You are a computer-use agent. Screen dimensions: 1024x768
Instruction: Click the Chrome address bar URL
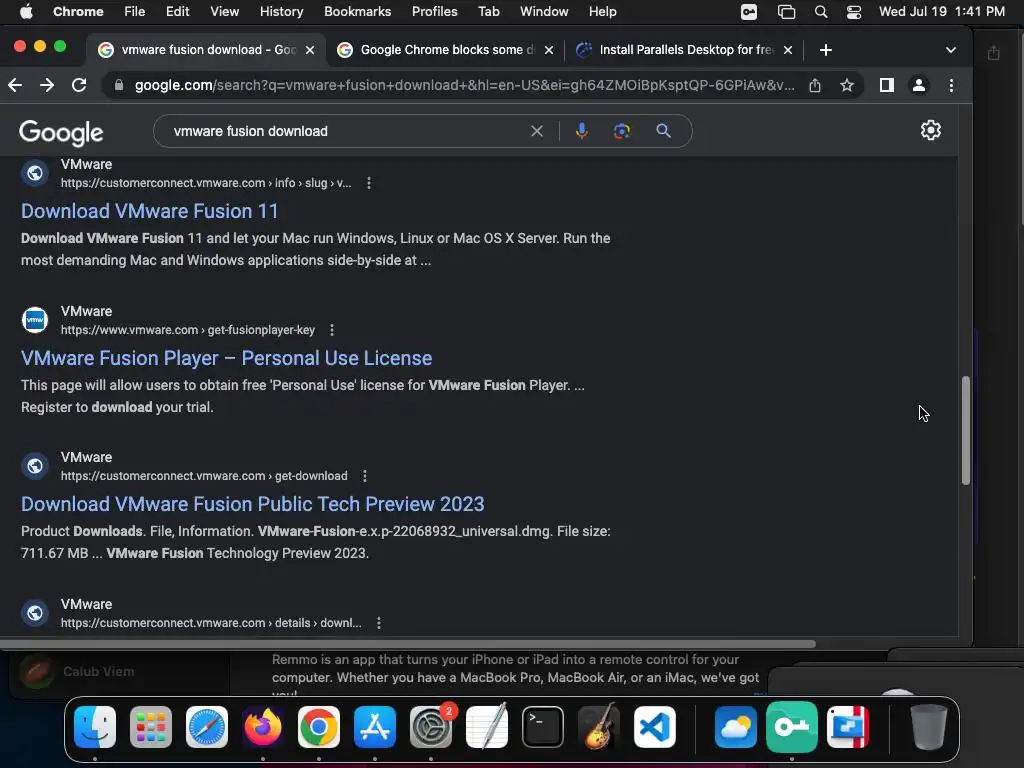point(464,85)
